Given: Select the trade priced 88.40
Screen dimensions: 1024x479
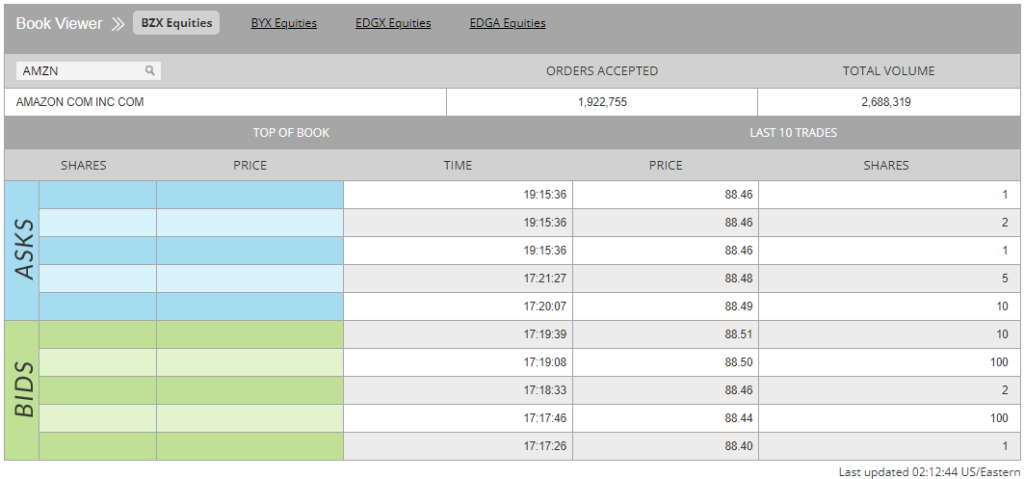Looking at the screenshot, I should pos(738,446).
